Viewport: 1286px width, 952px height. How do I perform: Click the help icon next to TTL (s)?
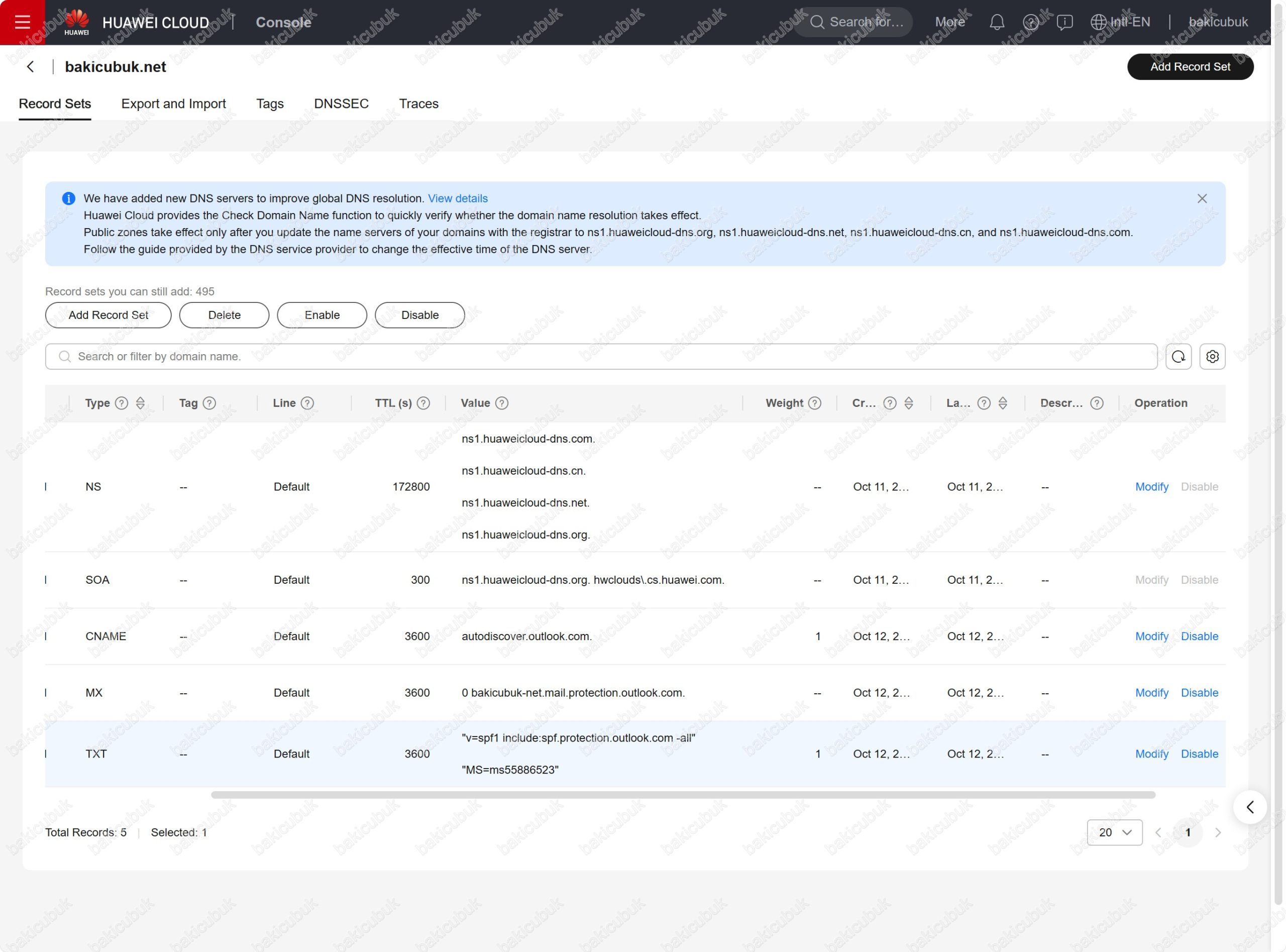tap(423, 403)
